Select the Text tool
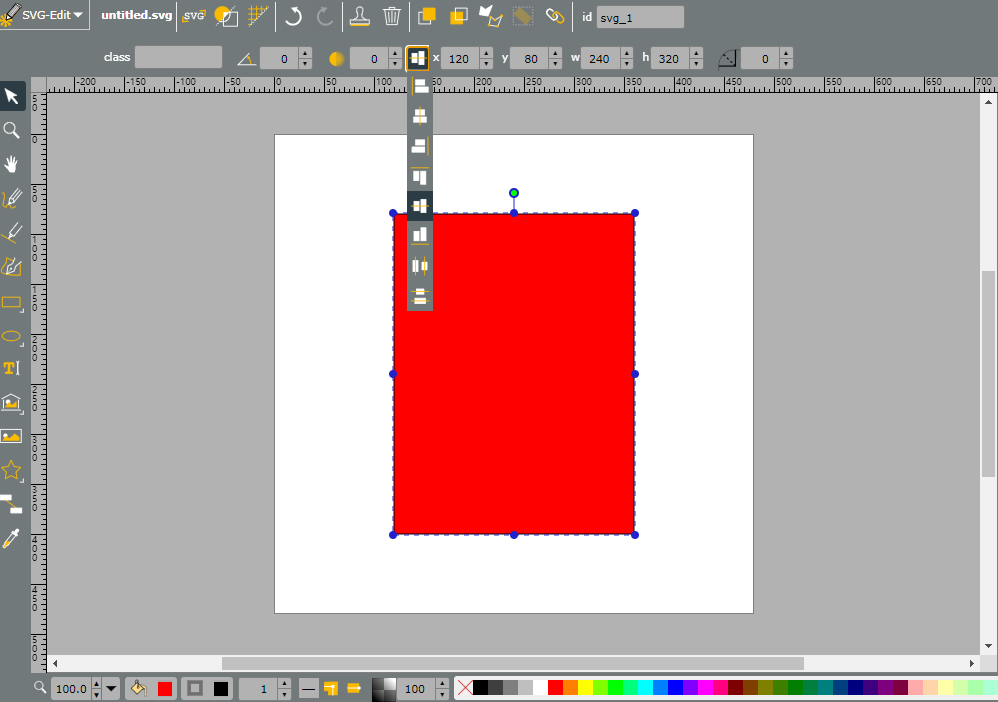 pos(11,369)
